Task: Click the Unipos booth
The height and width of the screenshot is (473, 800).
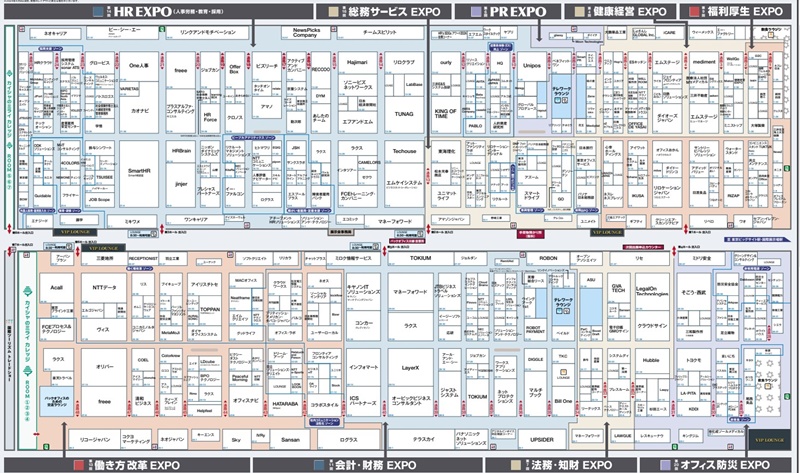Action: [532, 66]
